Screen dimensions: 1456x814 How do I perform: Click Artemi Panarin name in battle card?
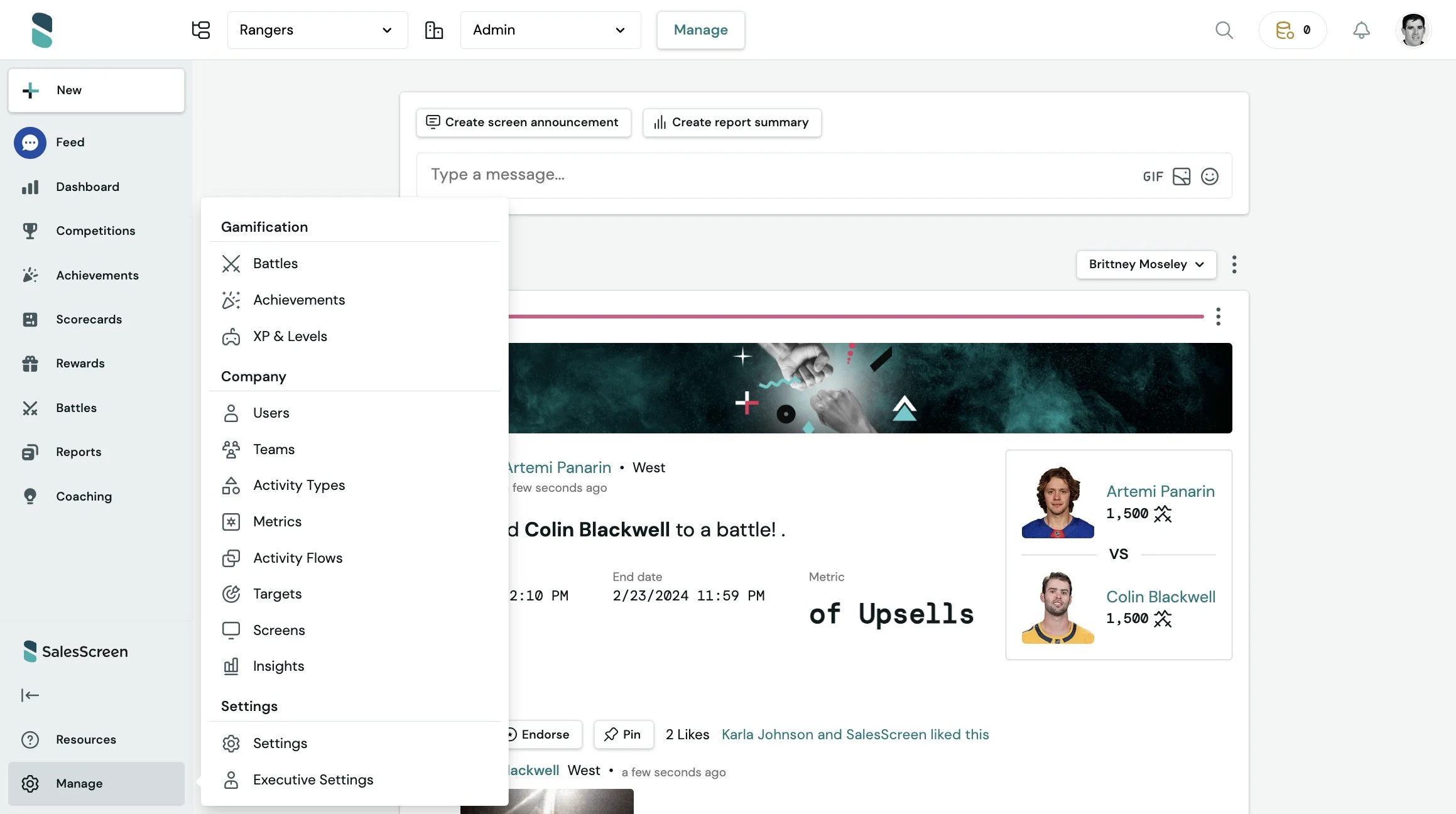[1160, 492]
